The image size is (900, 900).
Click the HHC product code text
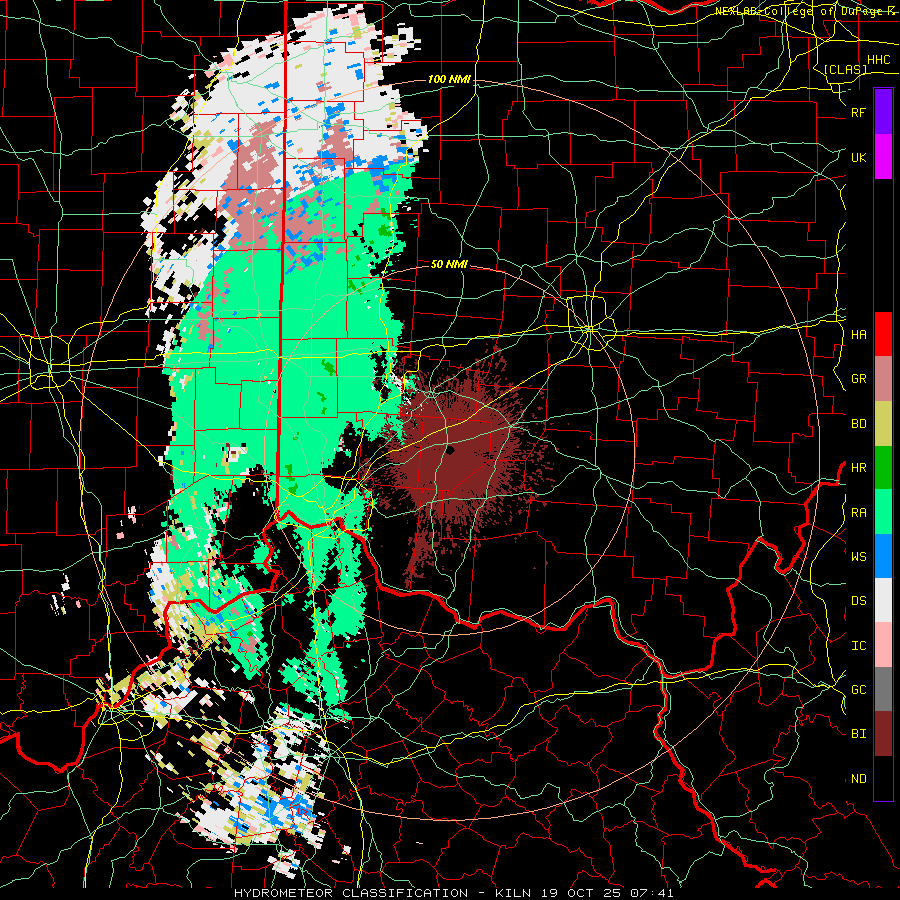[878, 60]
